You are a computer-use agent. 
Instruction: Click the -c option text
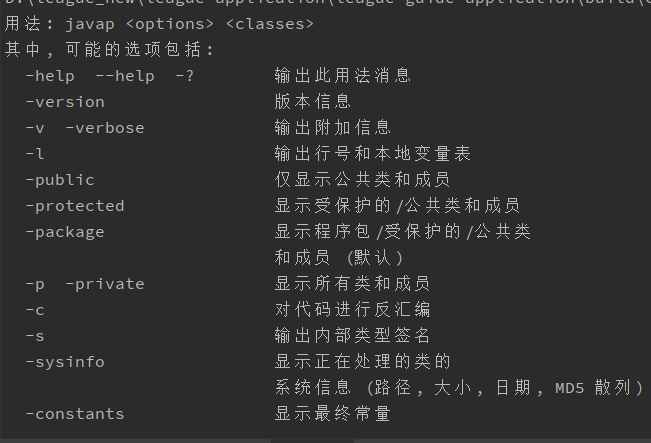35,310
